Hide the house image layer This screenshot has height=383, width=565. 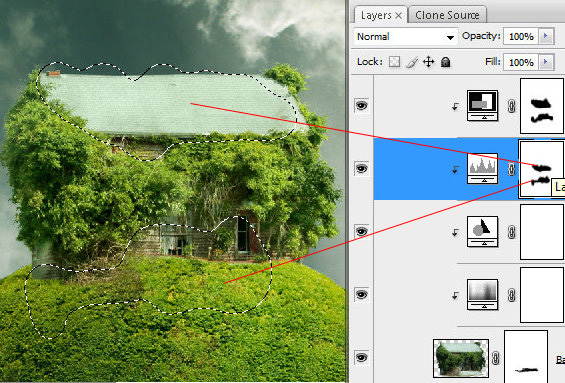(361, 357)
